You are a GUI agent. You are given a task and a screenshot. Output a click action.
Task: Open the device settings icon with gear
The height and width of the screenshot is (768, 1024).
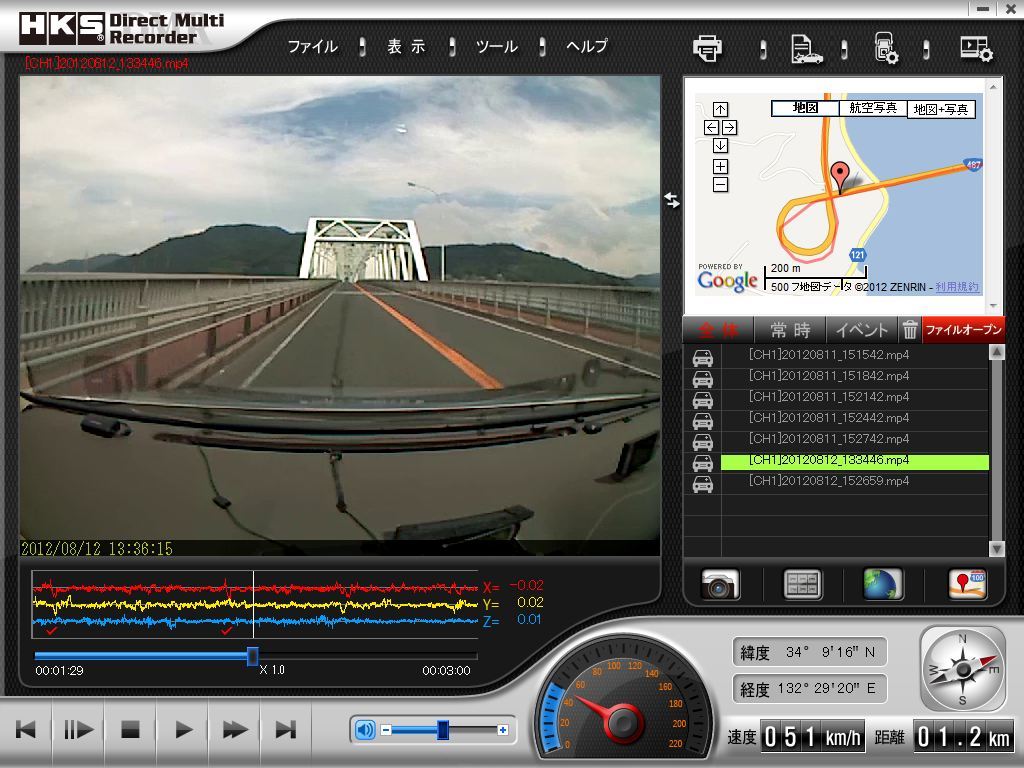(x=886, y=48)
